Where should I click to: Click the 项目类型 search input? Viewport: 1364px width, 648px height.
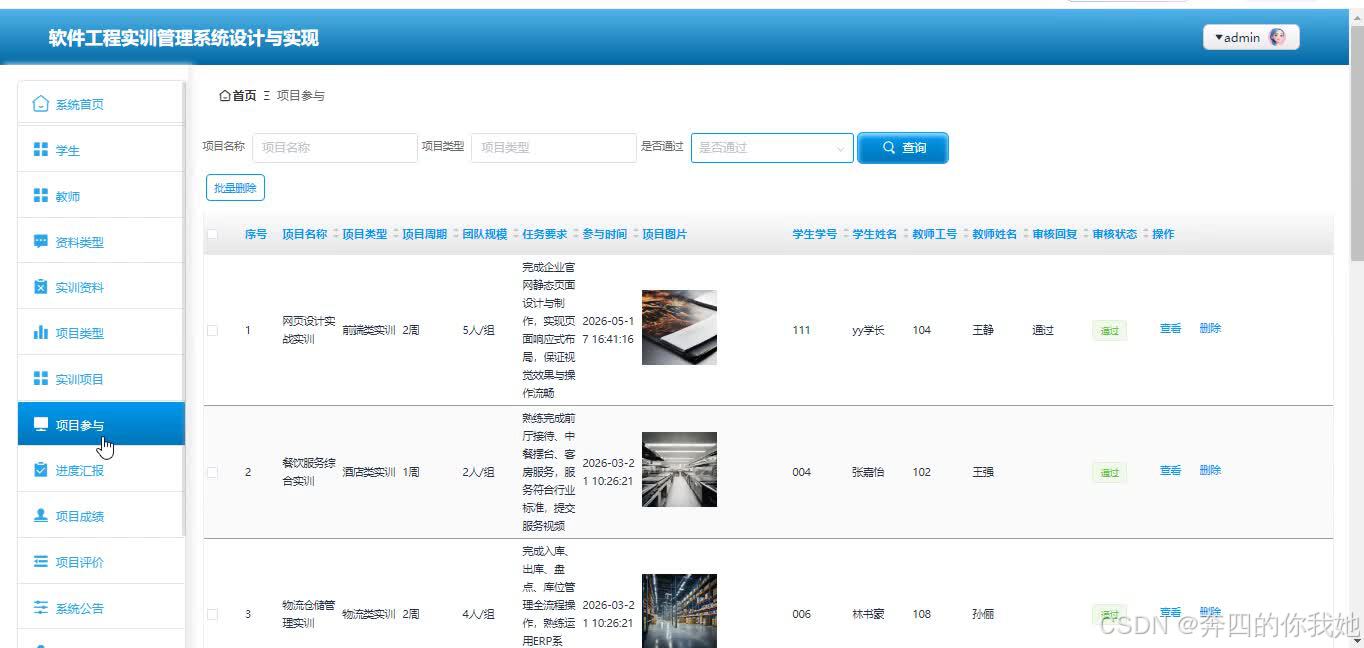pos(553,147)
